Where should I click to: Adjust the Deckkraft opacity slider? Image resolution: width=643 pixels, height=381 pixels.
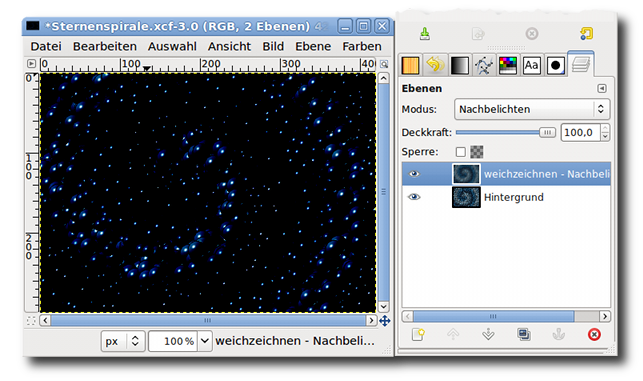[x=506, y=132]
